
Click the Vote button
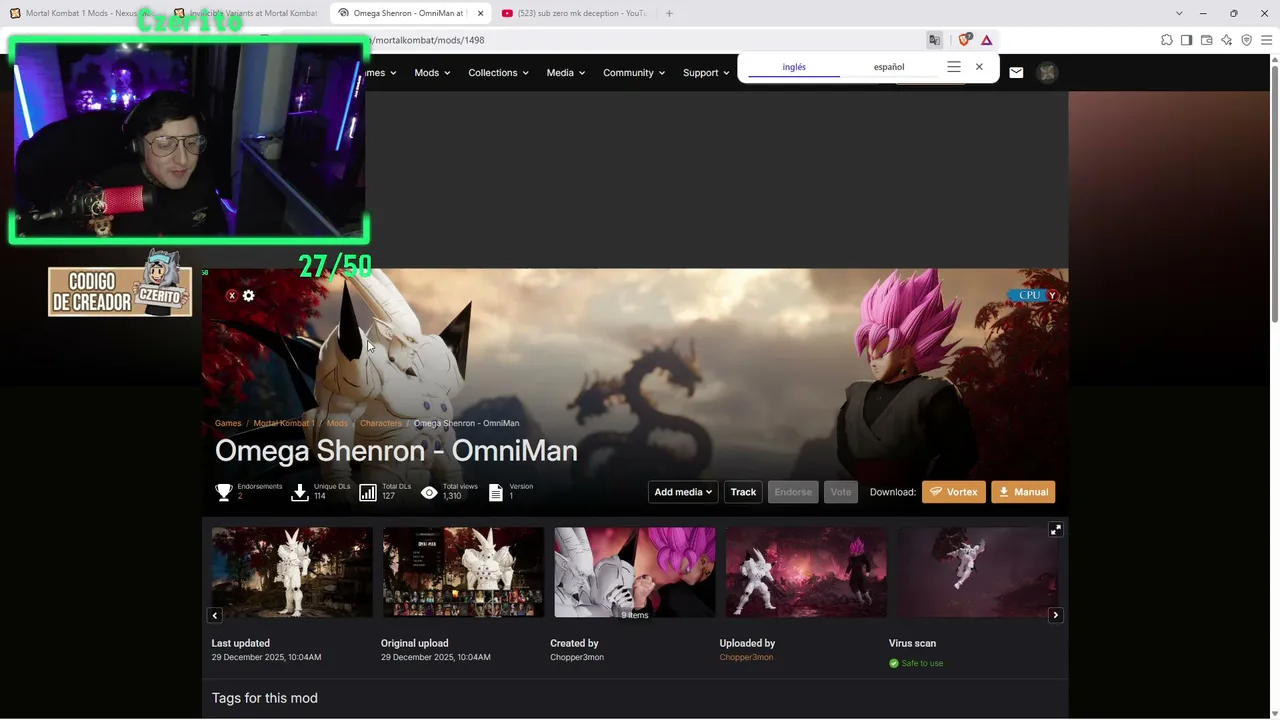[x=841, y=492]
